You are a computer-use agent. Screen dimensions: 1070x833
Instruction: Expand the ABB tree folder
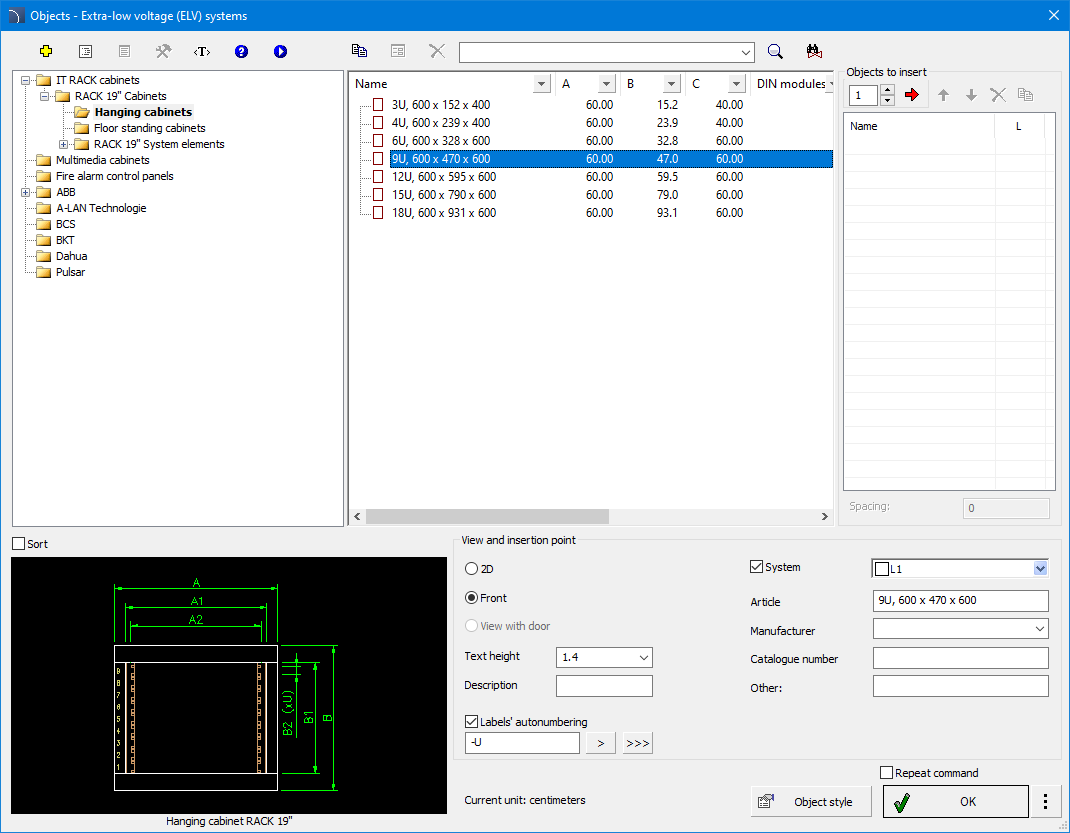click(x=26, y=192)
